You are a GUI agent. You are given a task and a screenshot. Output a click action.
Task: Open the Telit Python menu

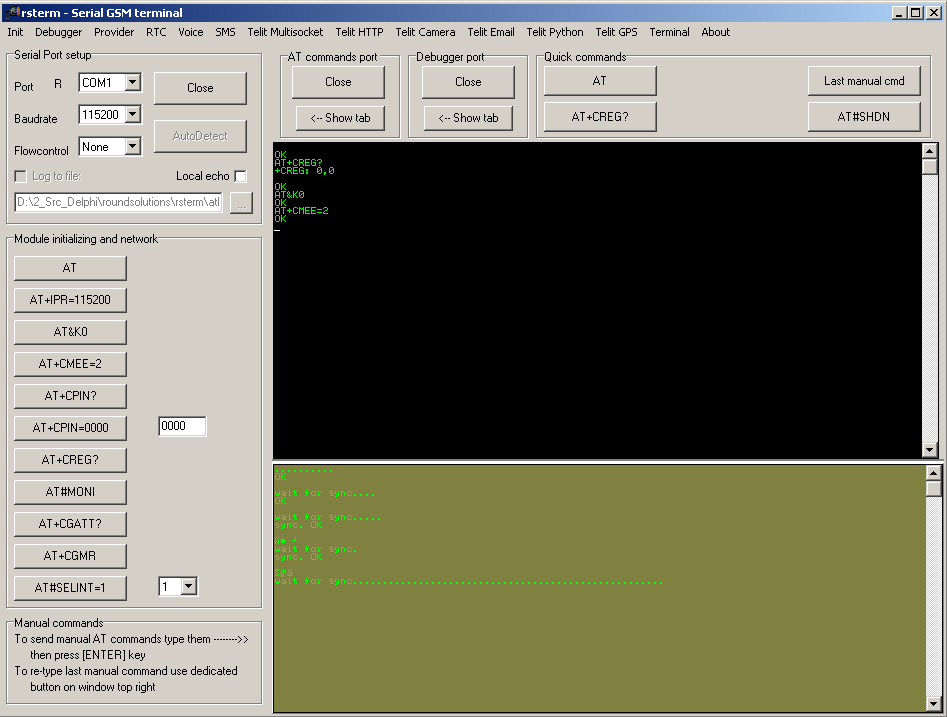tap(555, 32)
